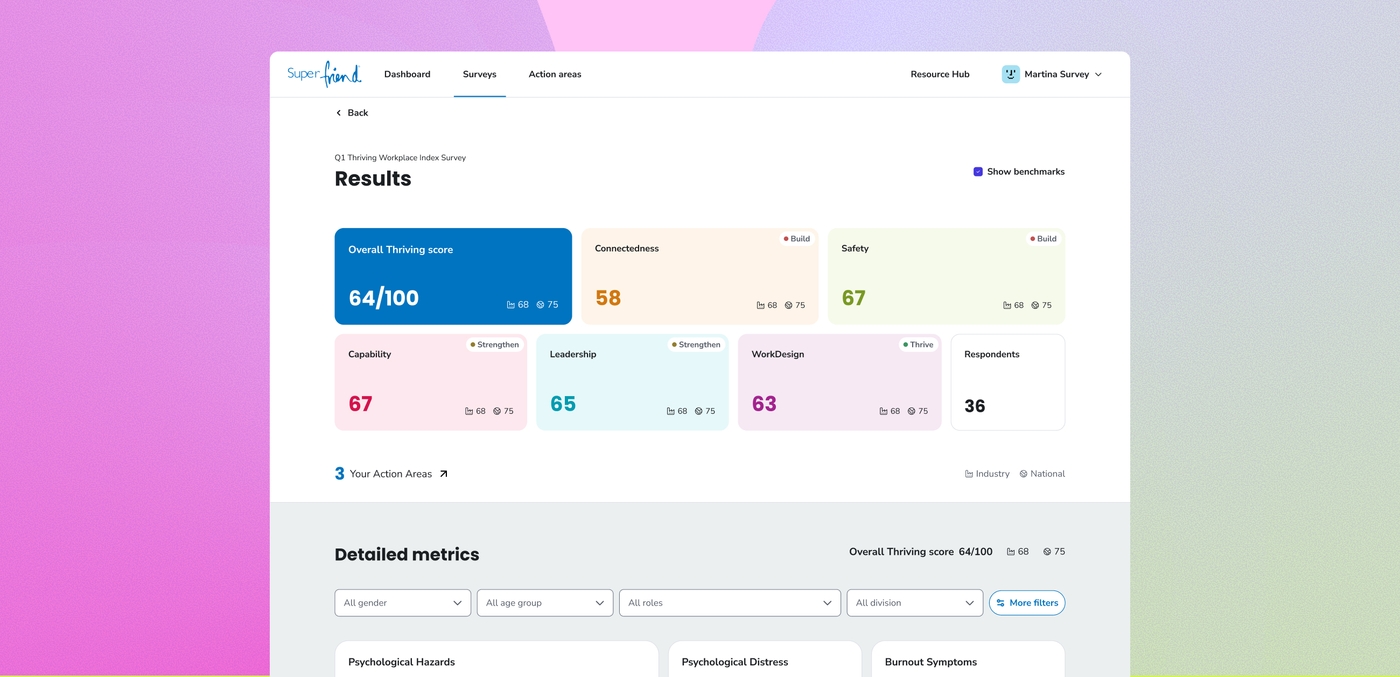Viewport: 1400px width, 677px height.
Task: Open the All roles dropdown
Action: coord(730,603)
